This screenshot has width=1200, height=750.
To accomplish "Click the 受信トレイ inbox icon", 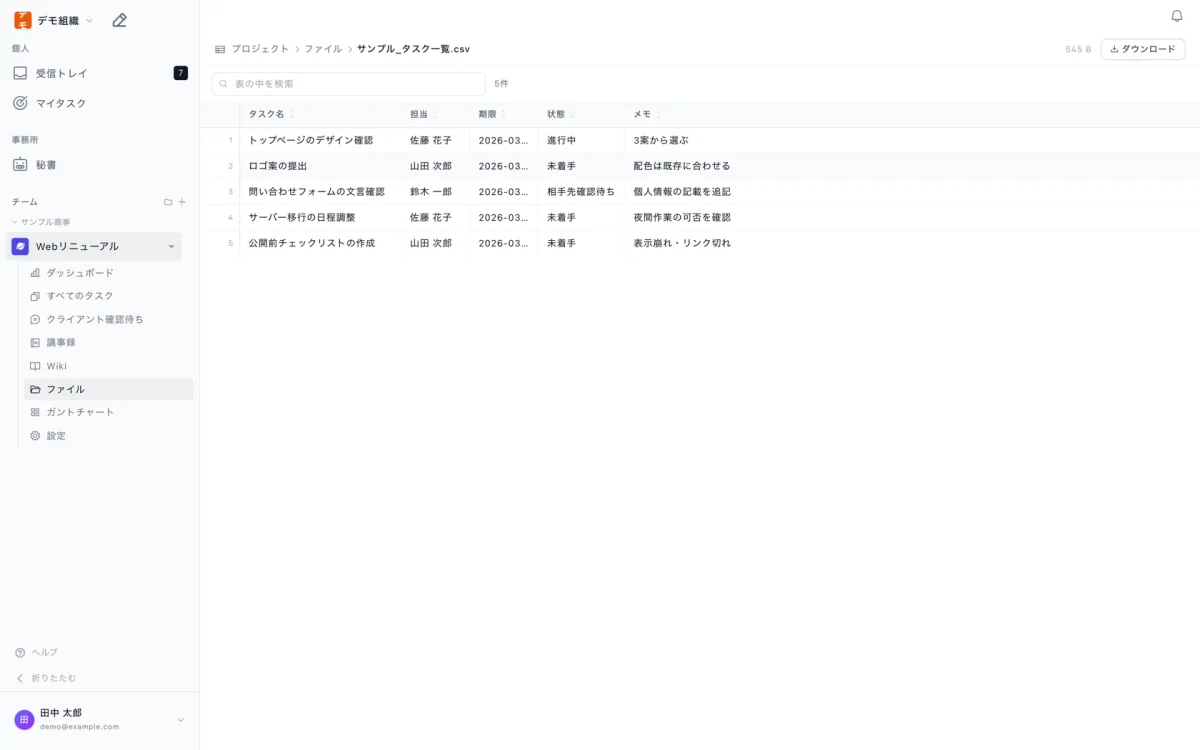I will click(x=20, y=73).
